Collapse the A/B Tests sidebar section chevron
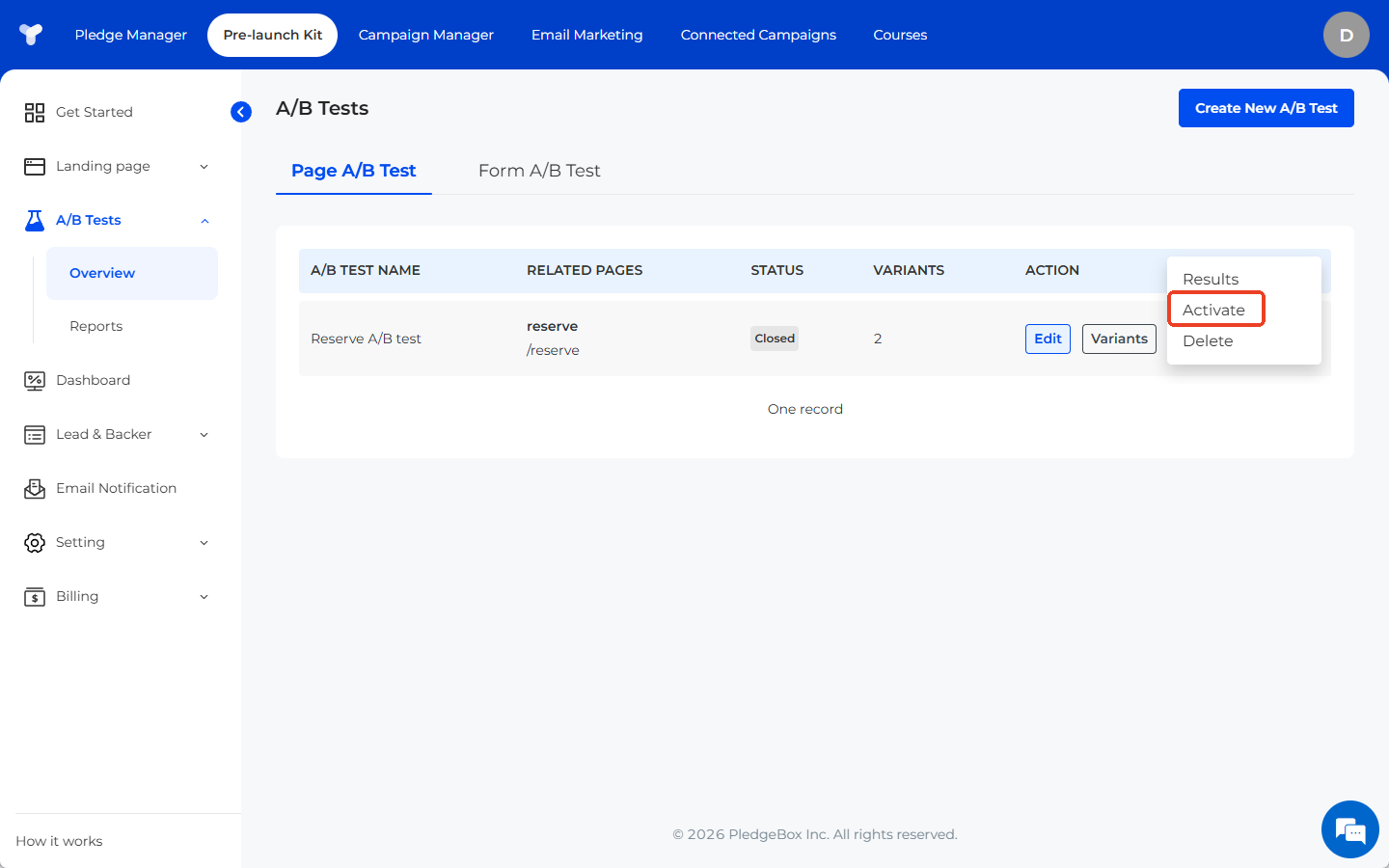Screen dimensions: 1389x868 [x=204, y=221]
